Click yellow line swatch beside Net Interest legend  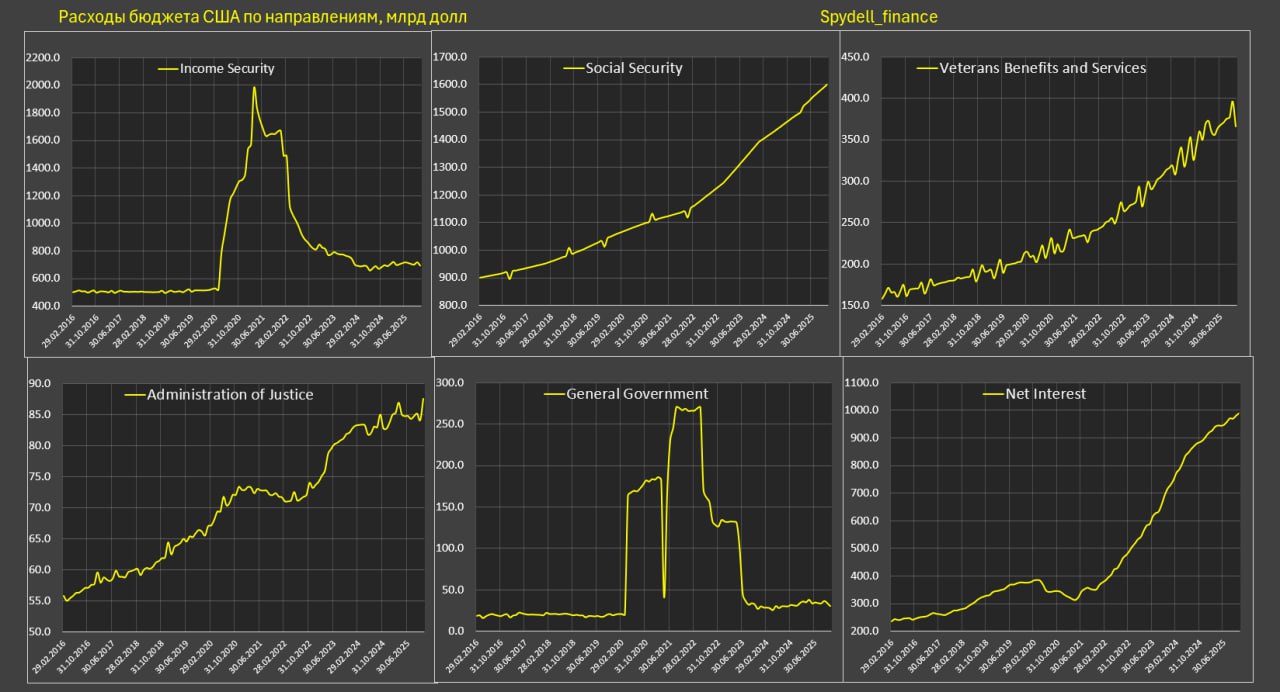pyautogui.click(x=993, y=394)
